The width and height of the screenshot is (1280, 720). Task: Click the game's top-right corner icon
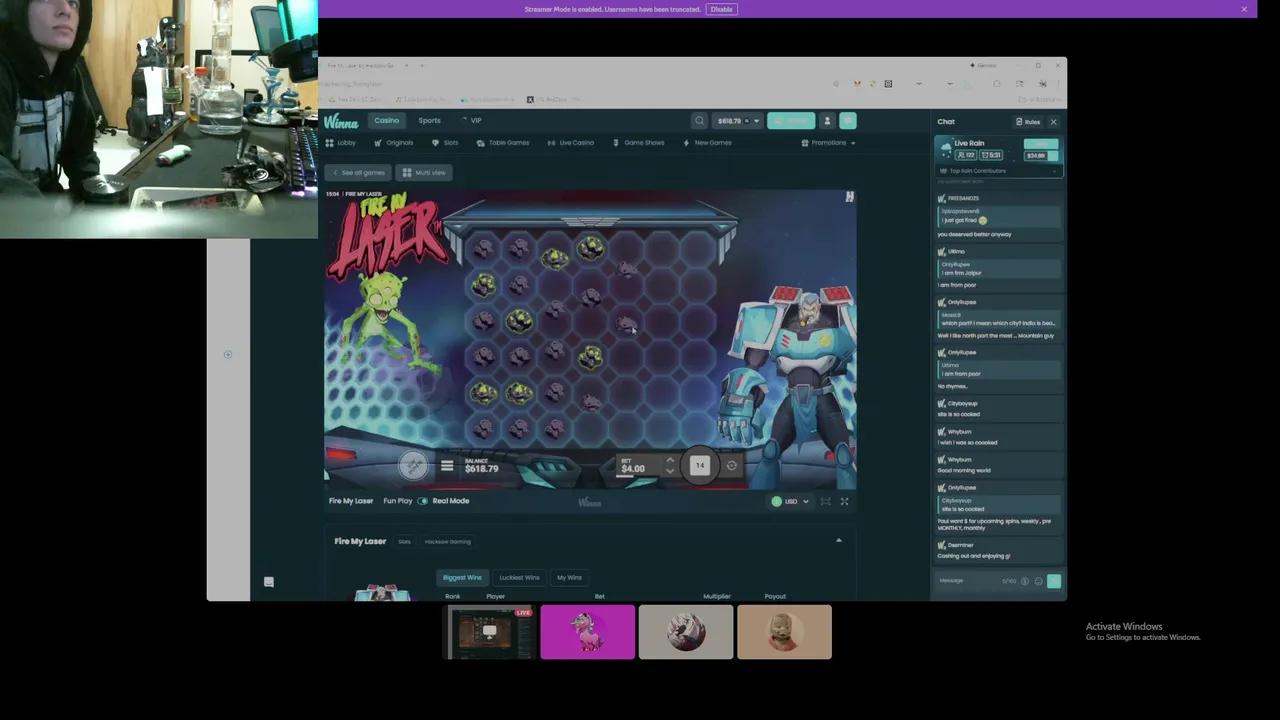[849, 197]
